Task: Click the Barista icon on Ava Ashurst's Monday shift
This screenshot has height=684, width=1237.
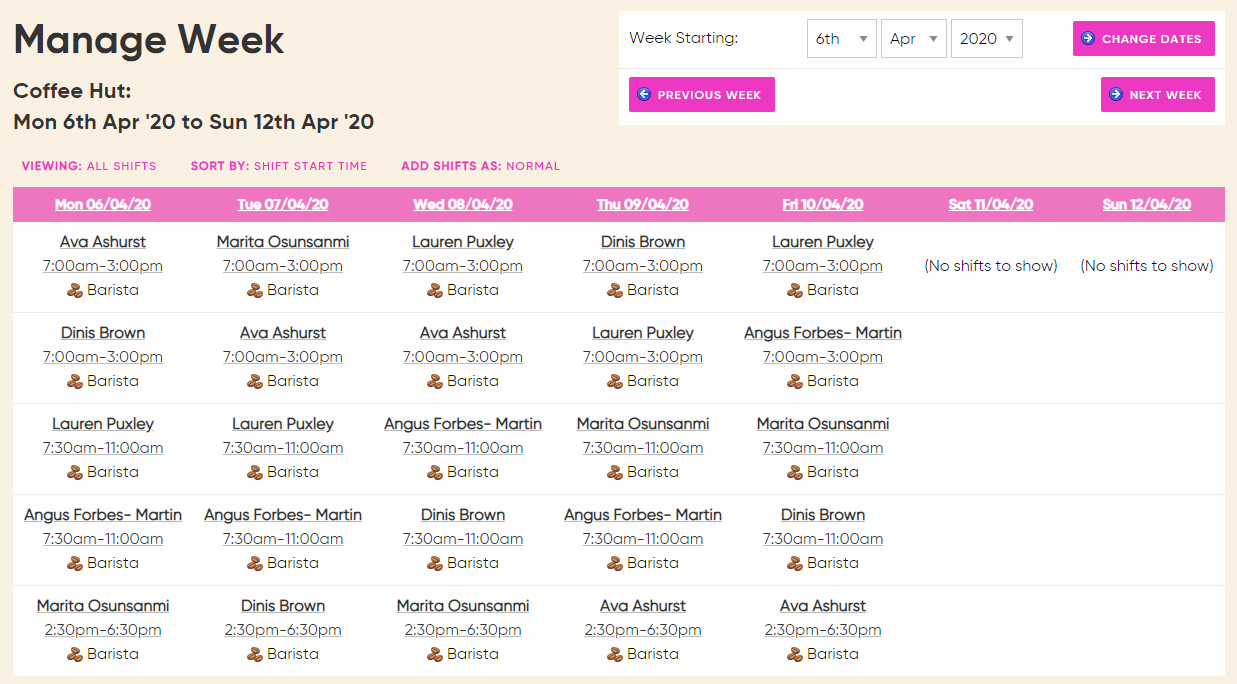Action: tap(73, 290)
